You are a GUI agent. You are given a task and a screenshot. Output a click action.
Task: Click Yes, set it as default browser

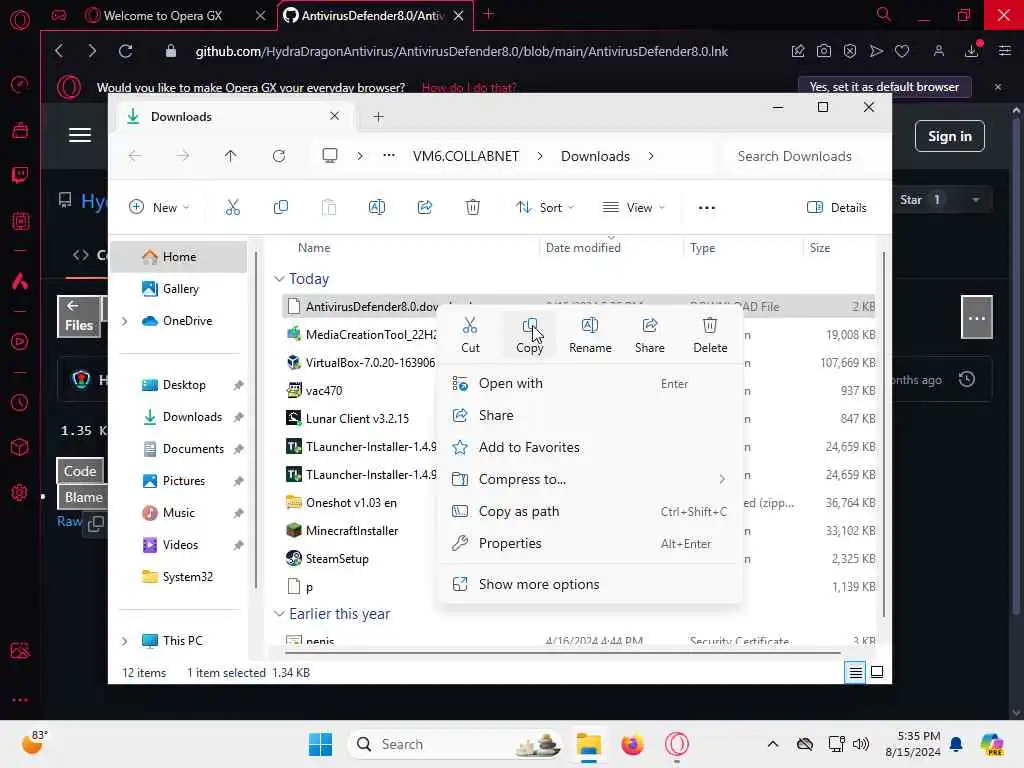[x=884, y=87]
